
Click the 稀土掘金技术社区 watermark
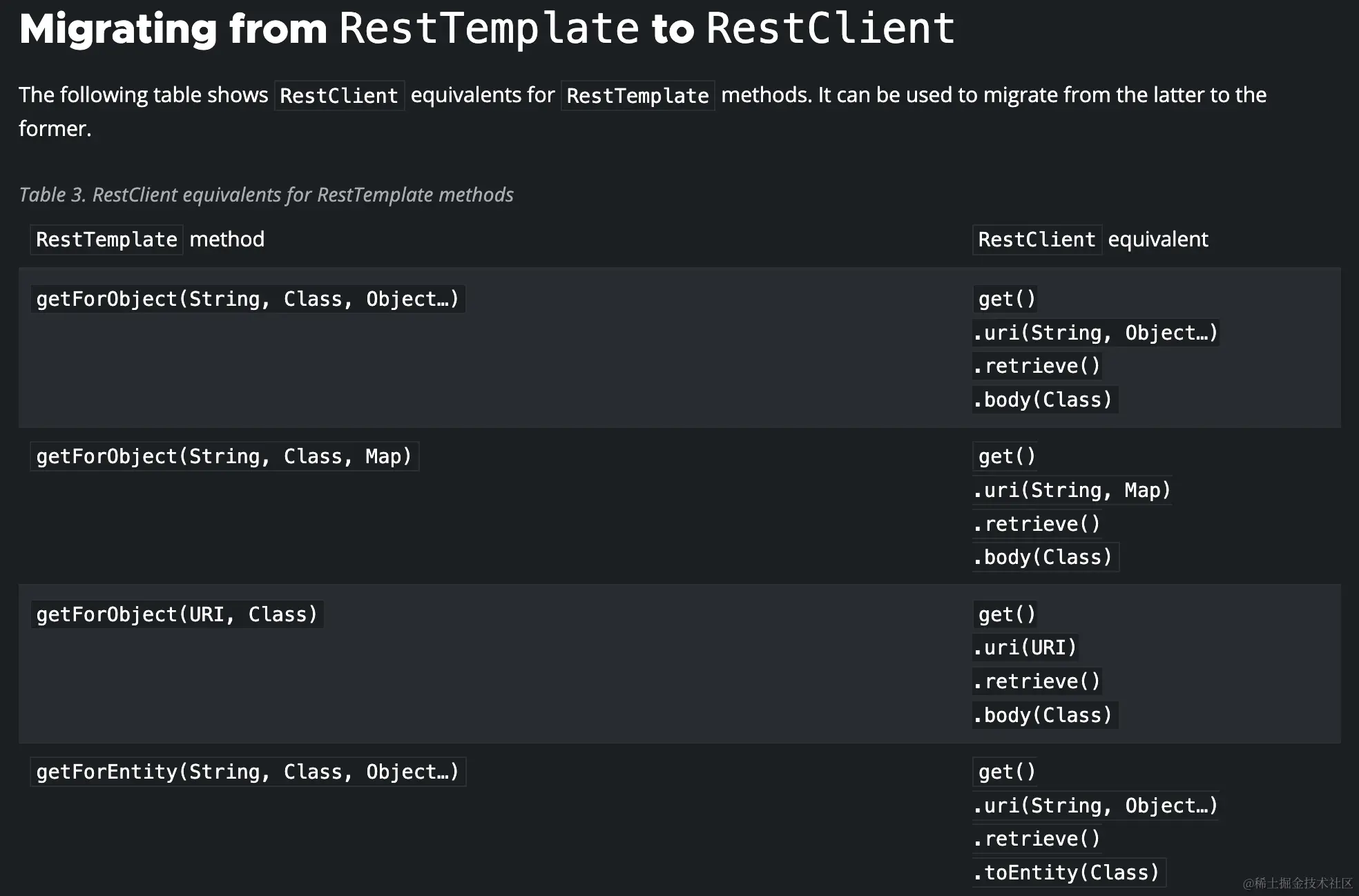[x=1297, y=883]
